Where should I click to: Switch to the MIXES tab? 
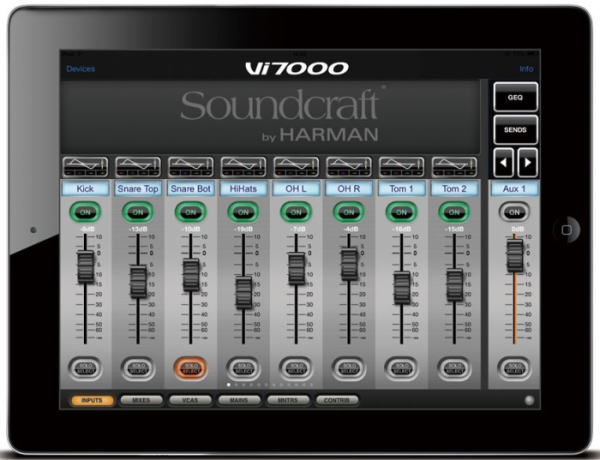[141, 400]
